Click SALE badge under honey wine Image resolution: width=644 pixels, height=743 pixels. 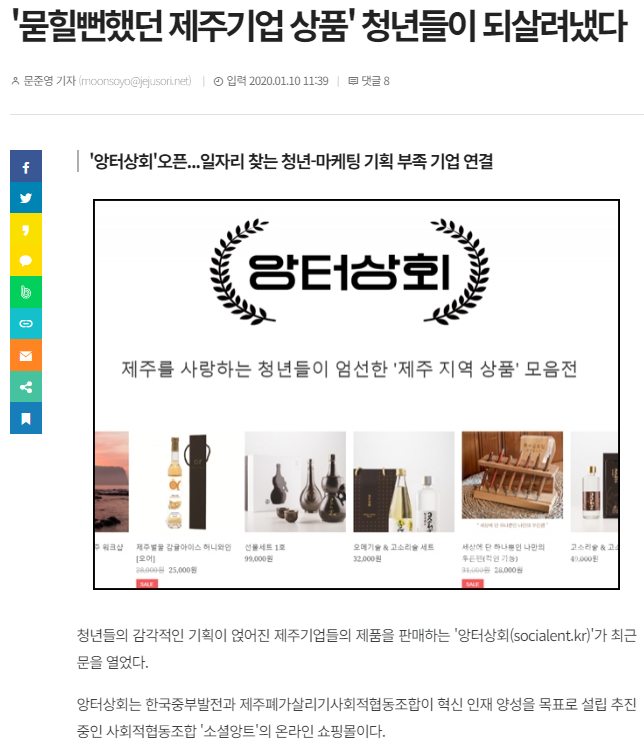(147, 584)
